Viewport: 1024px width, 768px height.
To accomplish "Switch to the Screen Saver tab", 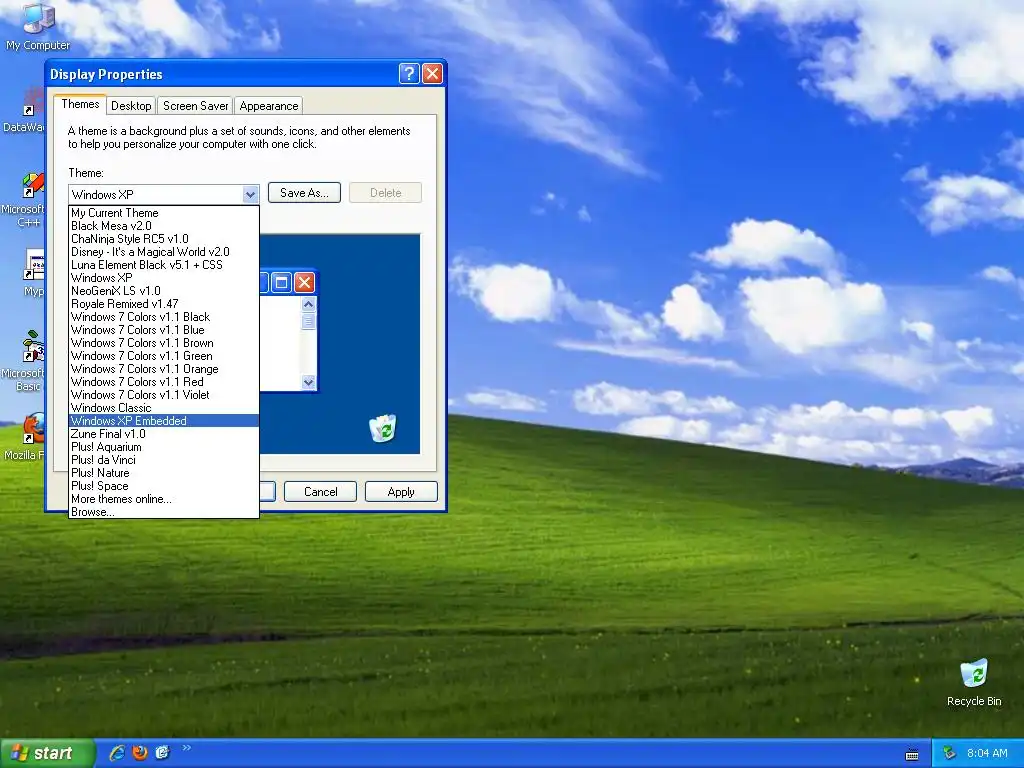I will coord(195,106).
